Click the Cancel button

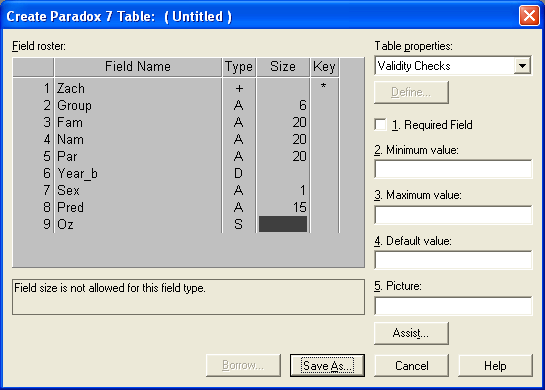[411, 366]
